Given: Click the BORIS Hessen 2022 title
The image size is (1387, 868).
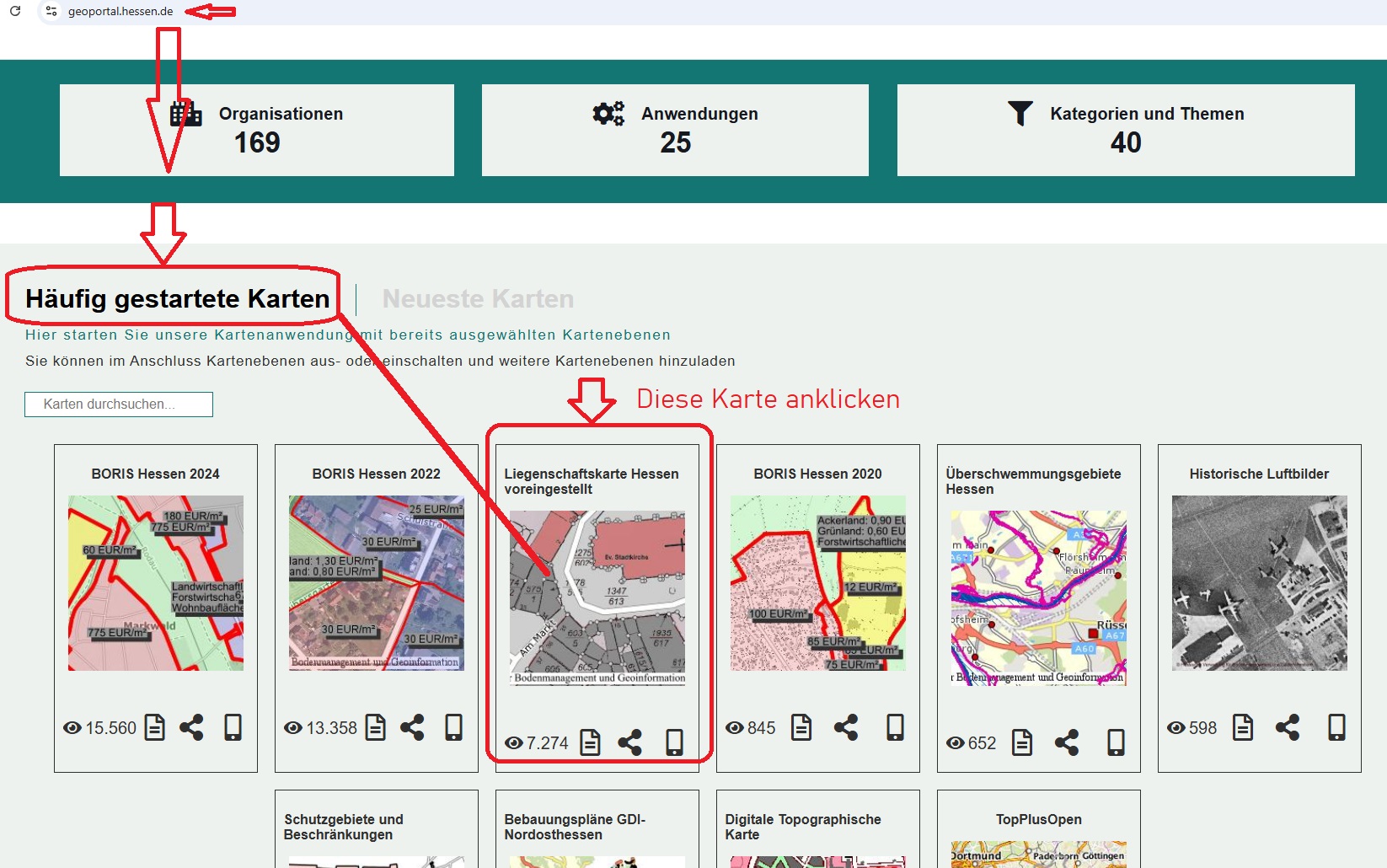Looking at the screenshot, I should (x=377, y=474).
